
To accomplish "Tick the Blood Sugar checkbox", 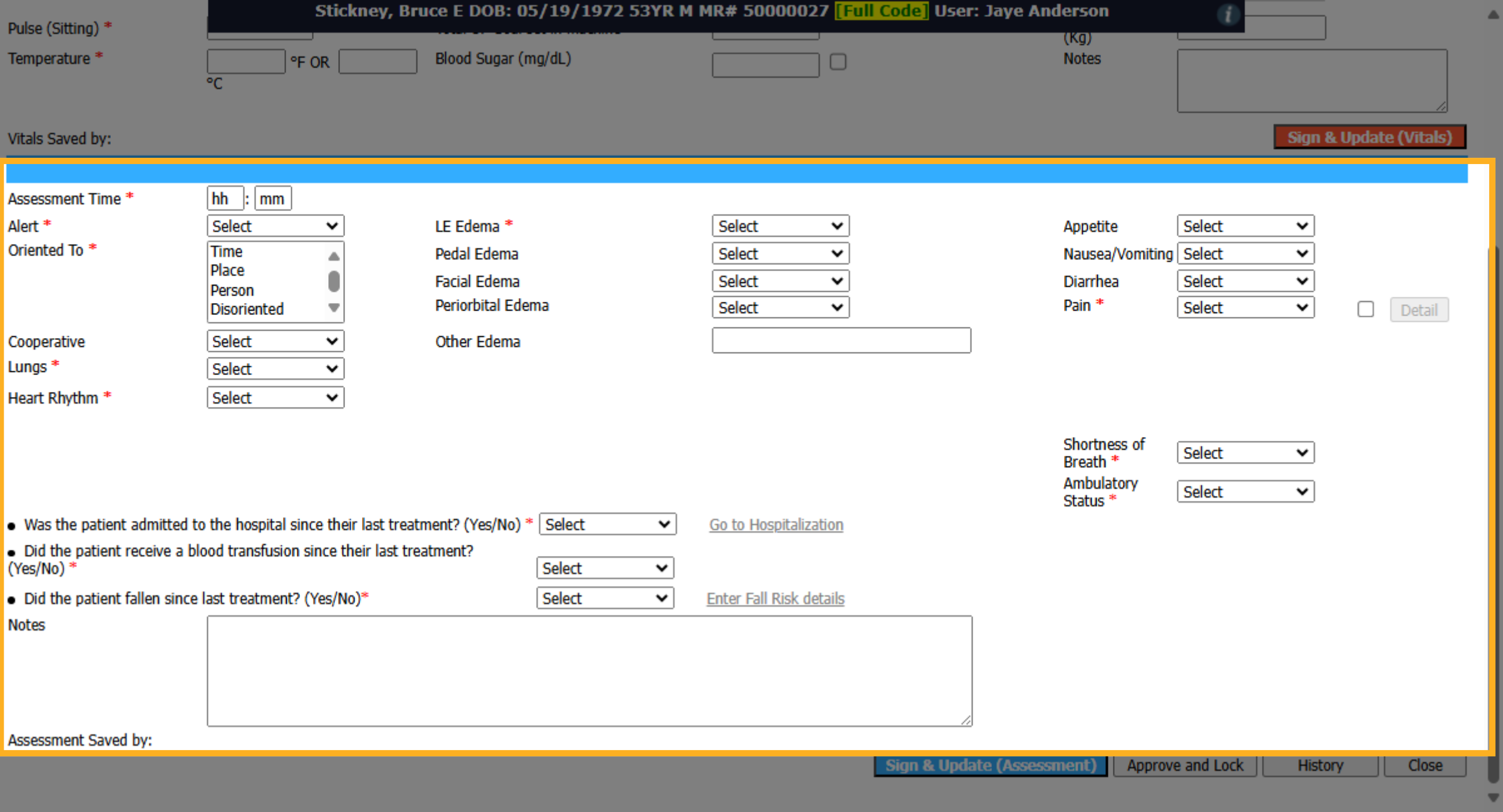I will tap(838, 62).
